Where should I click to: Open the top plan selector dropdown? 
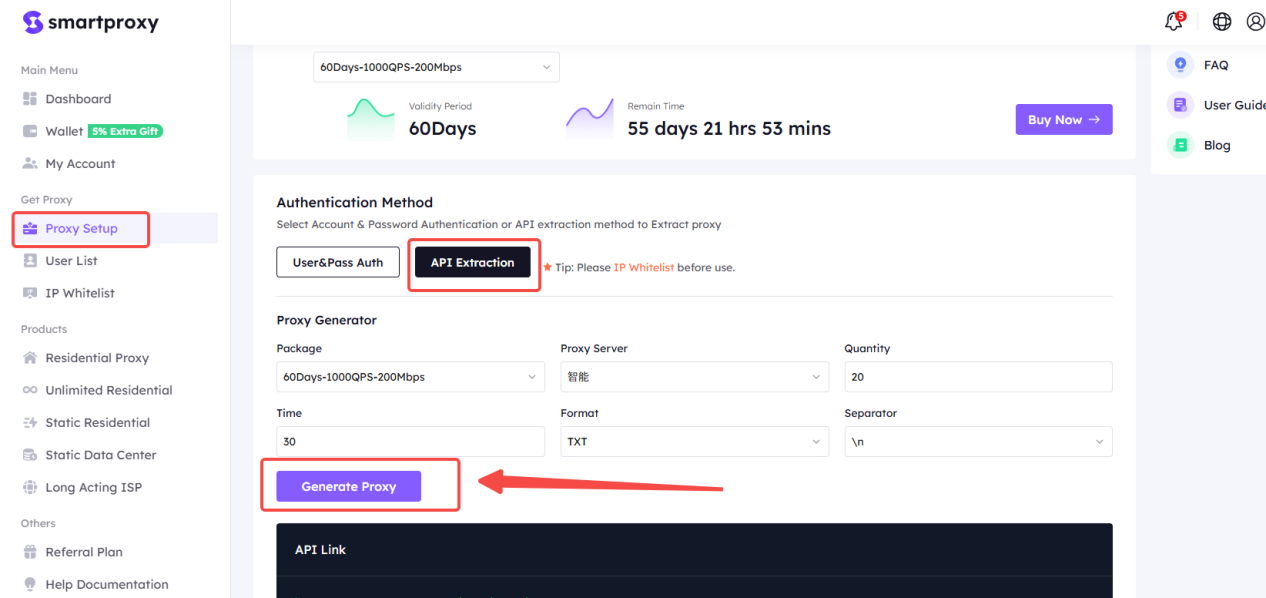436,67
